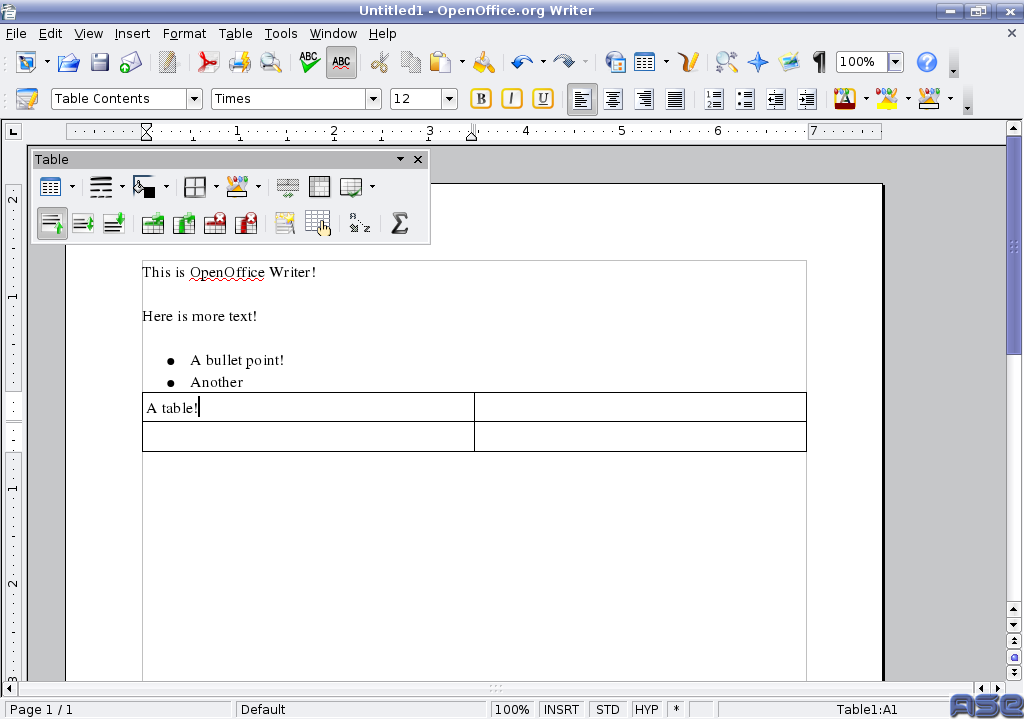Open the Tools menu
This screenshot has width=1024, height=719.
(281, 33)
